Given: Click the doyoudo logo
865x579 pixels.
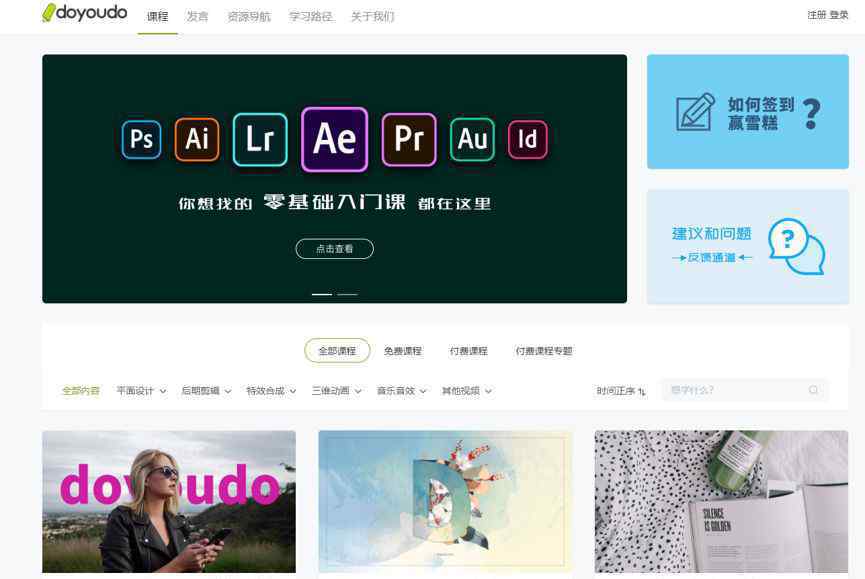Looking at the screenshot, I should (84, 13).
